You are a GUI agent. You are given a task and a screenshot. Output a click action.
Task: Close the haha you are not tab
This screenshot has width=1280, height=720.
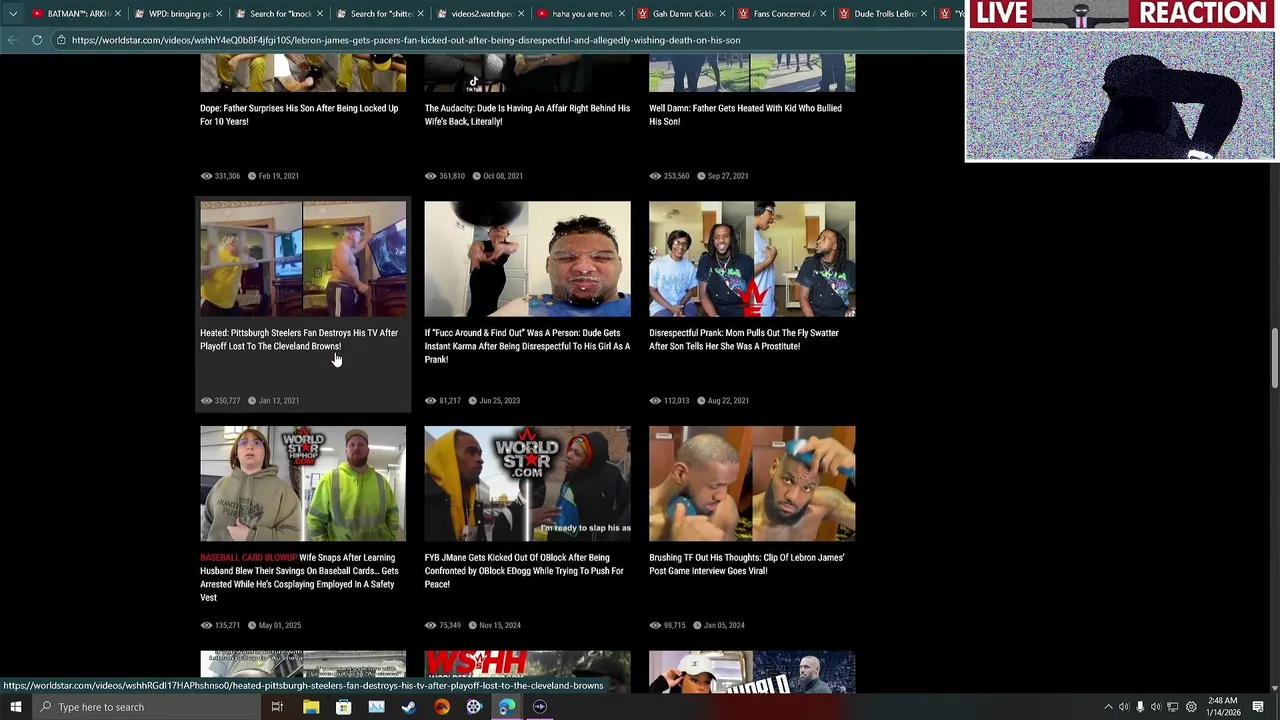point(622,14)
